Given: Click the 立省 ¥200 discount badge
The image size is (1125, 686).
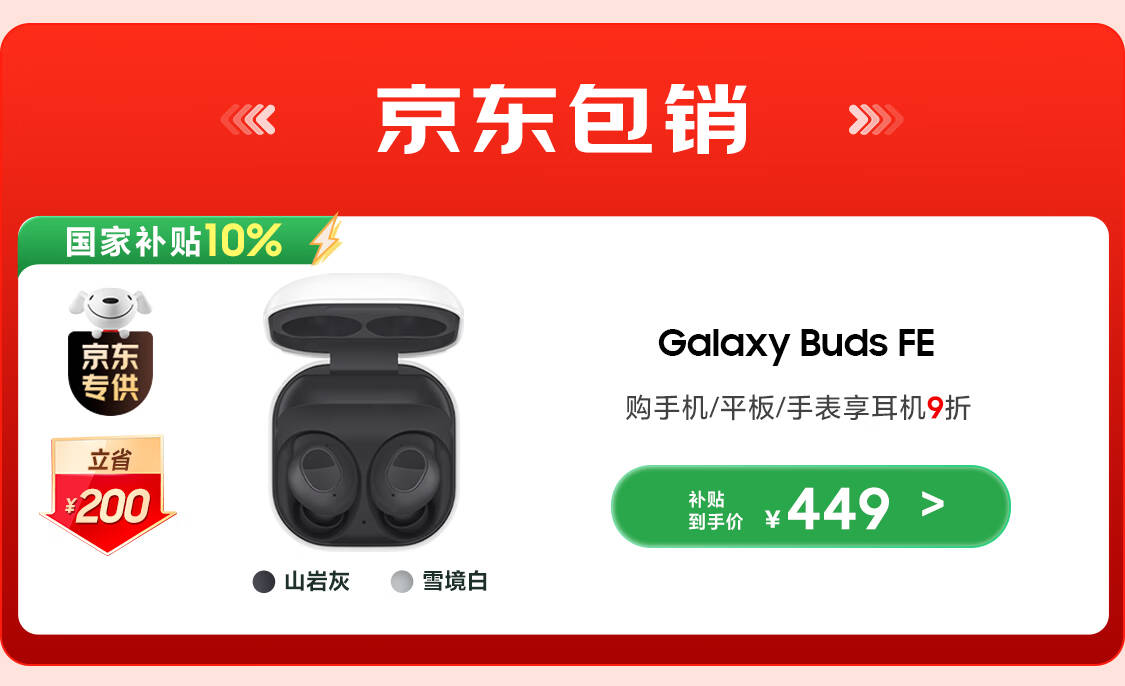Looking at the screenshot, I should (x=108, y=494).
